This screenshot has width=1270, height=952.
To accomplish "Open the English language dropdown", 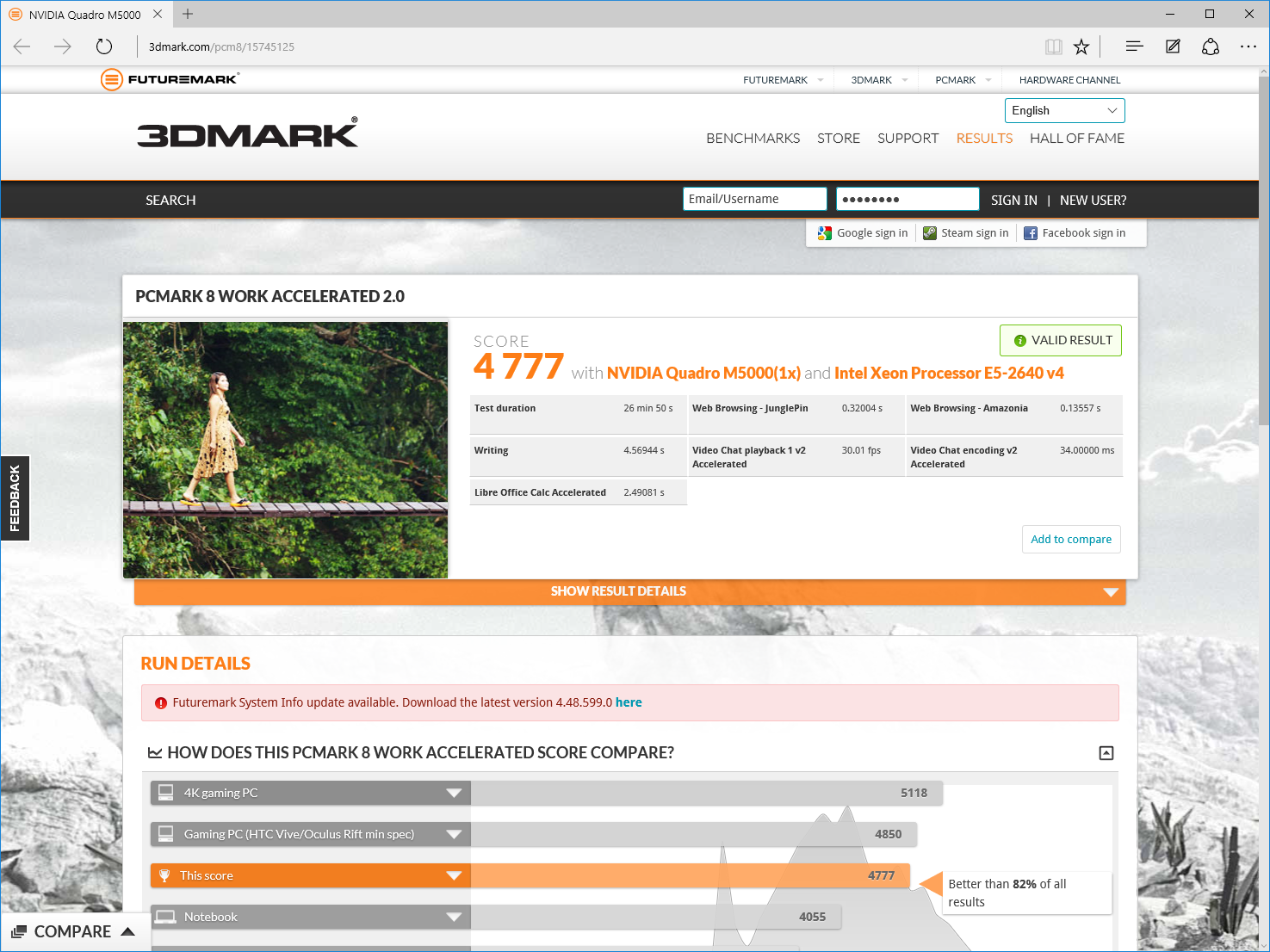I will coord(1064,110).
